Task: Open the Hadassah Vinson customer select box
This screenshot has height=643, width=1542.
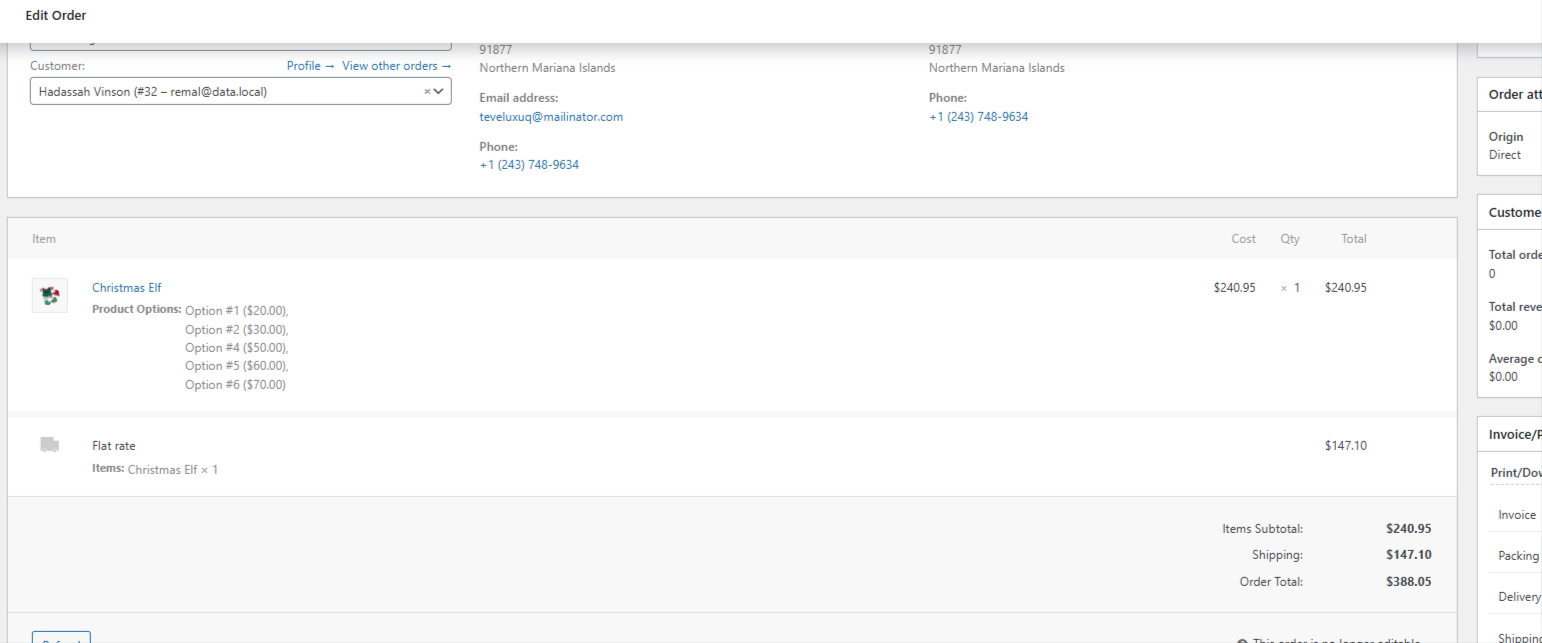Action: 240,91
